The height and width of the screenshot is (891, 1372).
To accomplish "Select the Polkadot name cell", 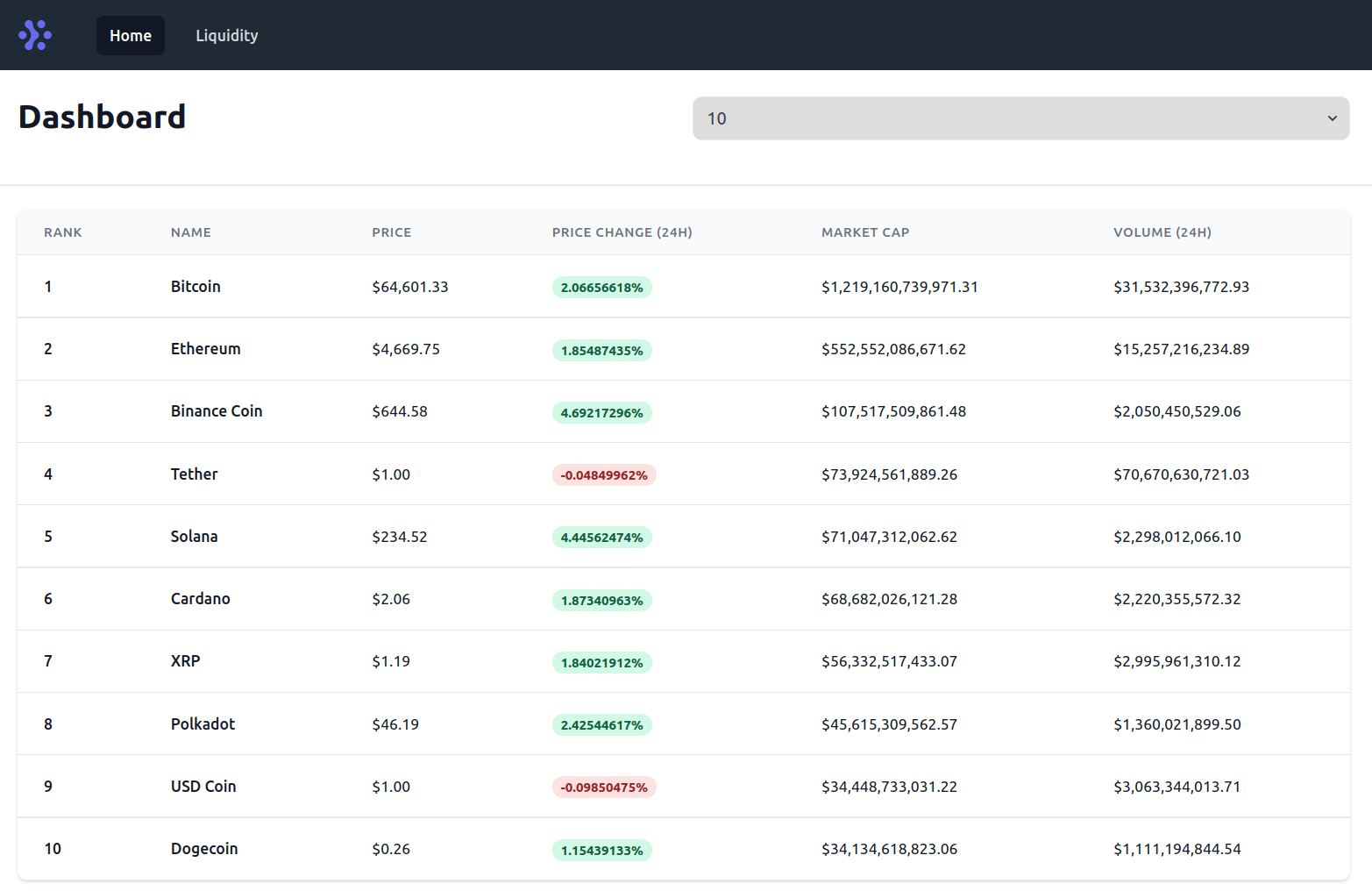I will (x=203, y=724).
